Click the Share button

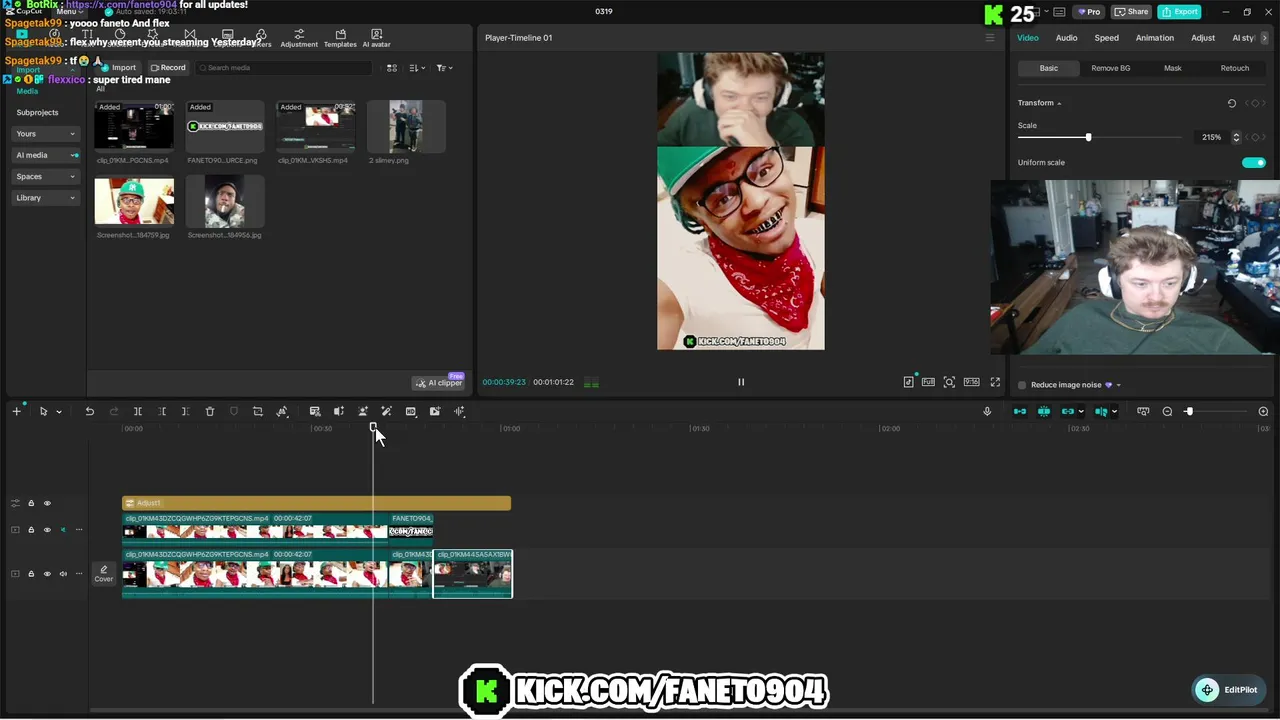pyautogui.click(x=1132, y=12)
